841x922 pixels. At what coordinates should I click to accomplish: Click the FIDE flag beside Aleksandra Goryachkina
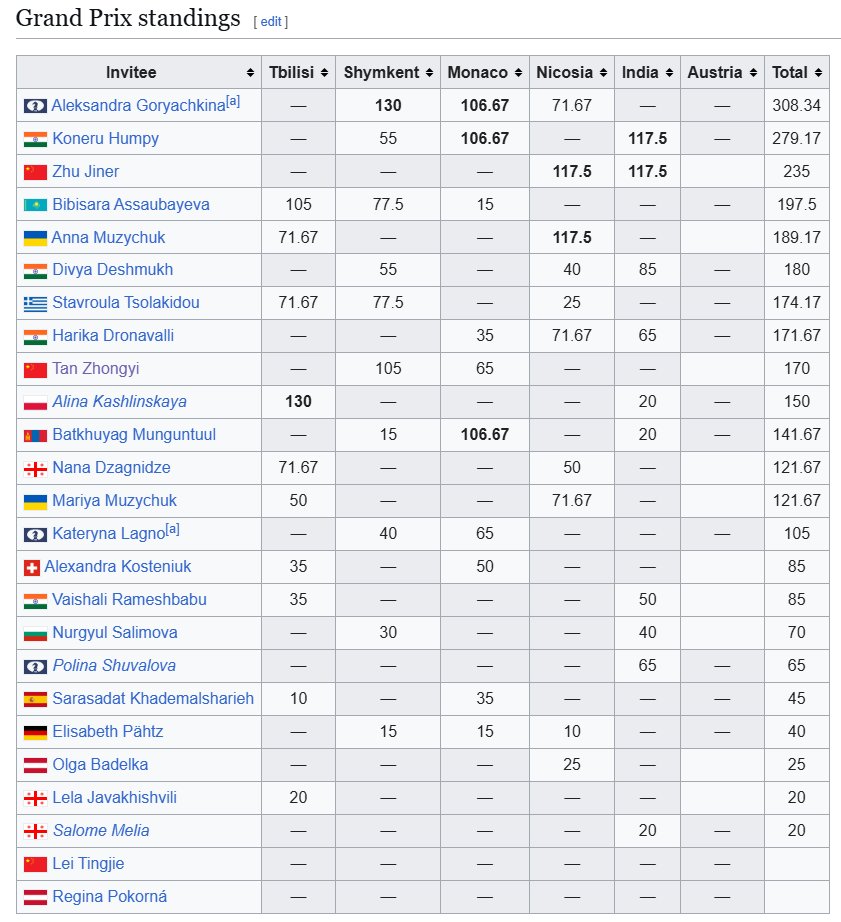click(35, 106)
